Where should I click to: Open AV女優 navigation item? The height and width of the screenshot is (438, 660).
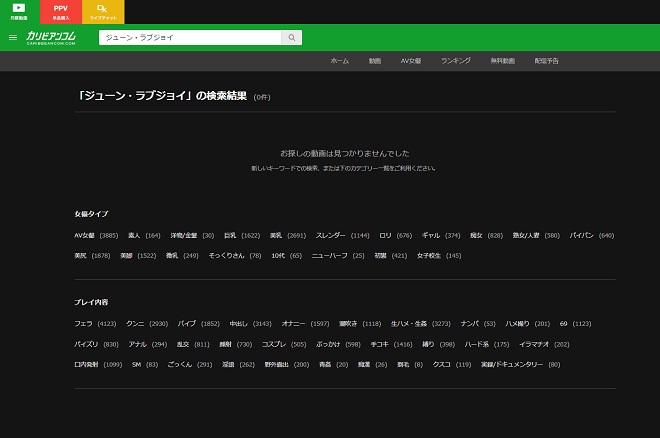[x=411, y=61]
